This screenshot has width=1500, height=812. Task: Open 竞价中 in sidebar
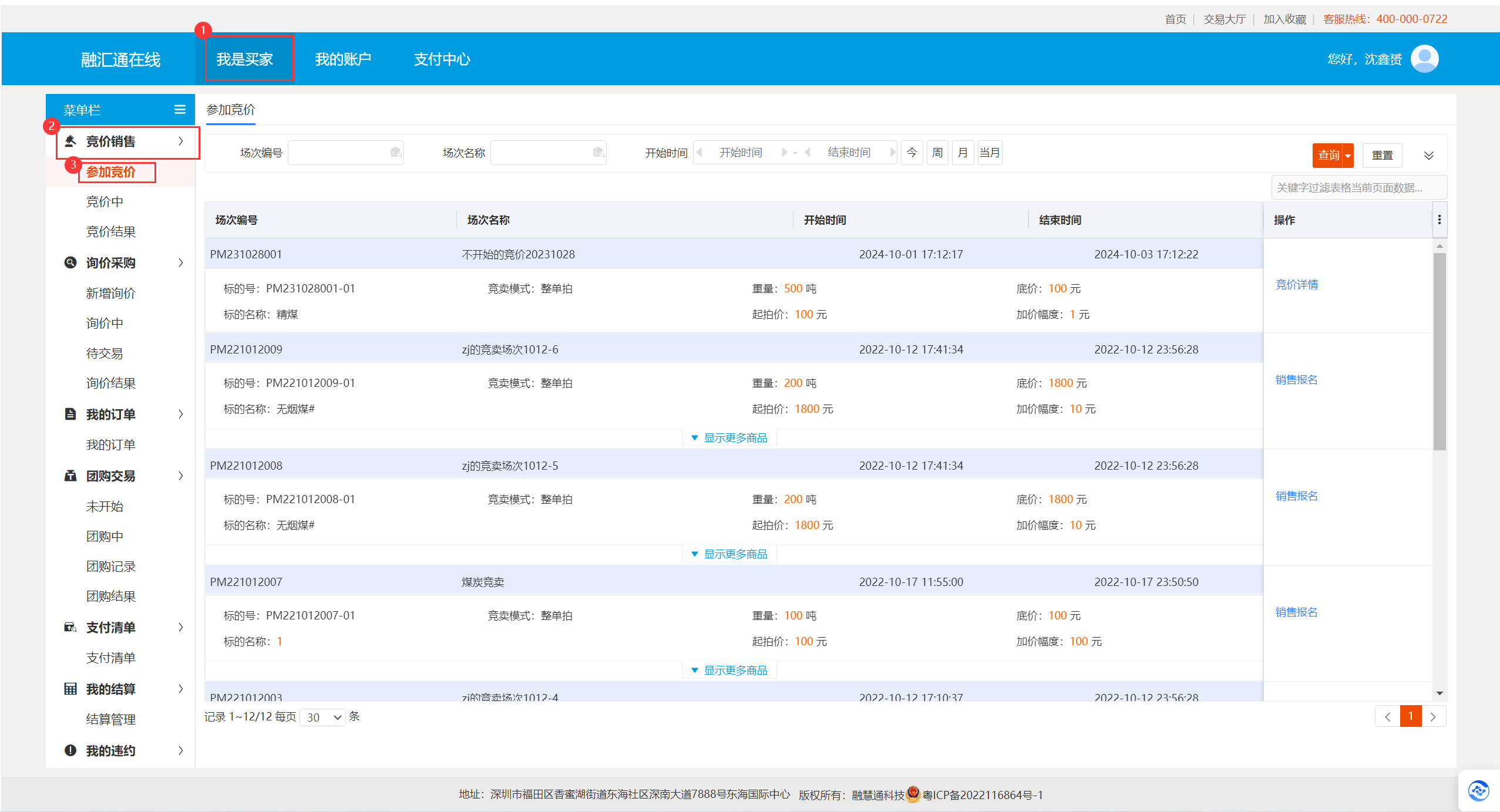click(105, 202)
